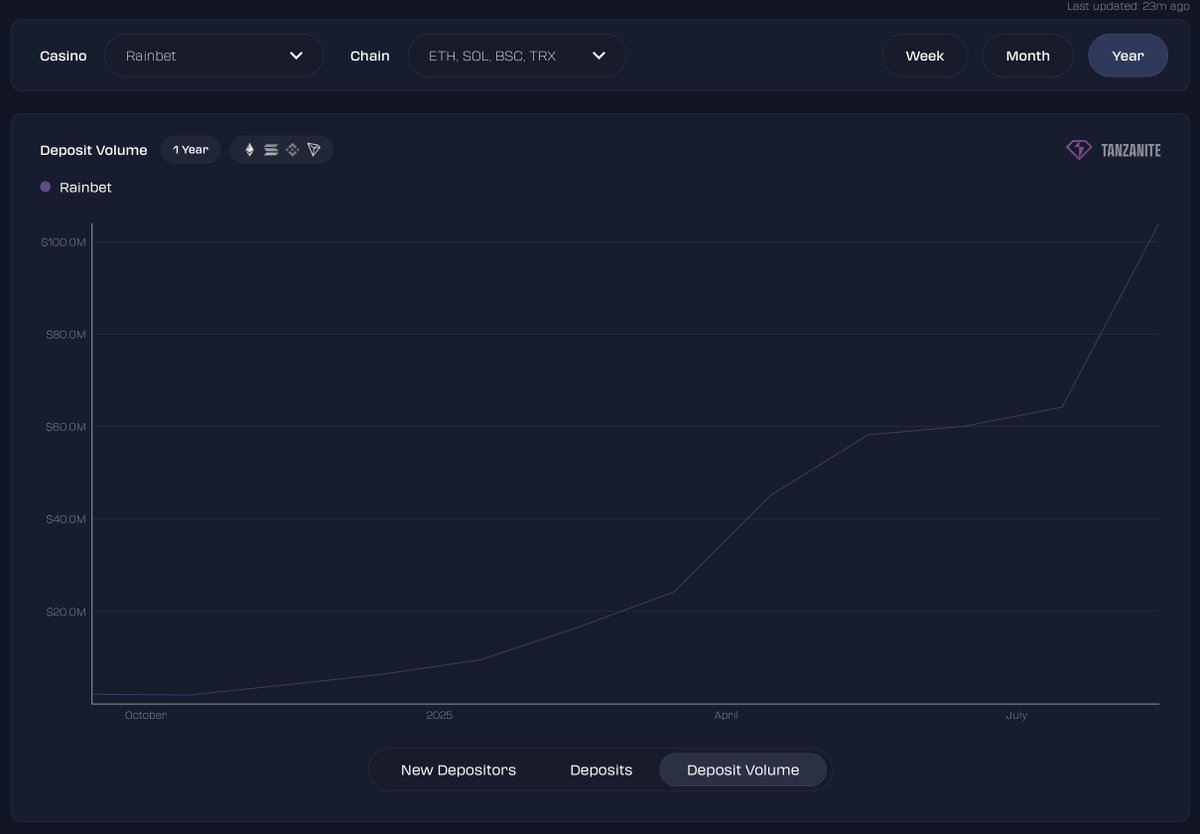The width and height of the screenshot is (1200, 834).
Task: Open the ETH, SOL, BSC, TRX chain selector
Action: pyautogui.click(x=517, y=56)
